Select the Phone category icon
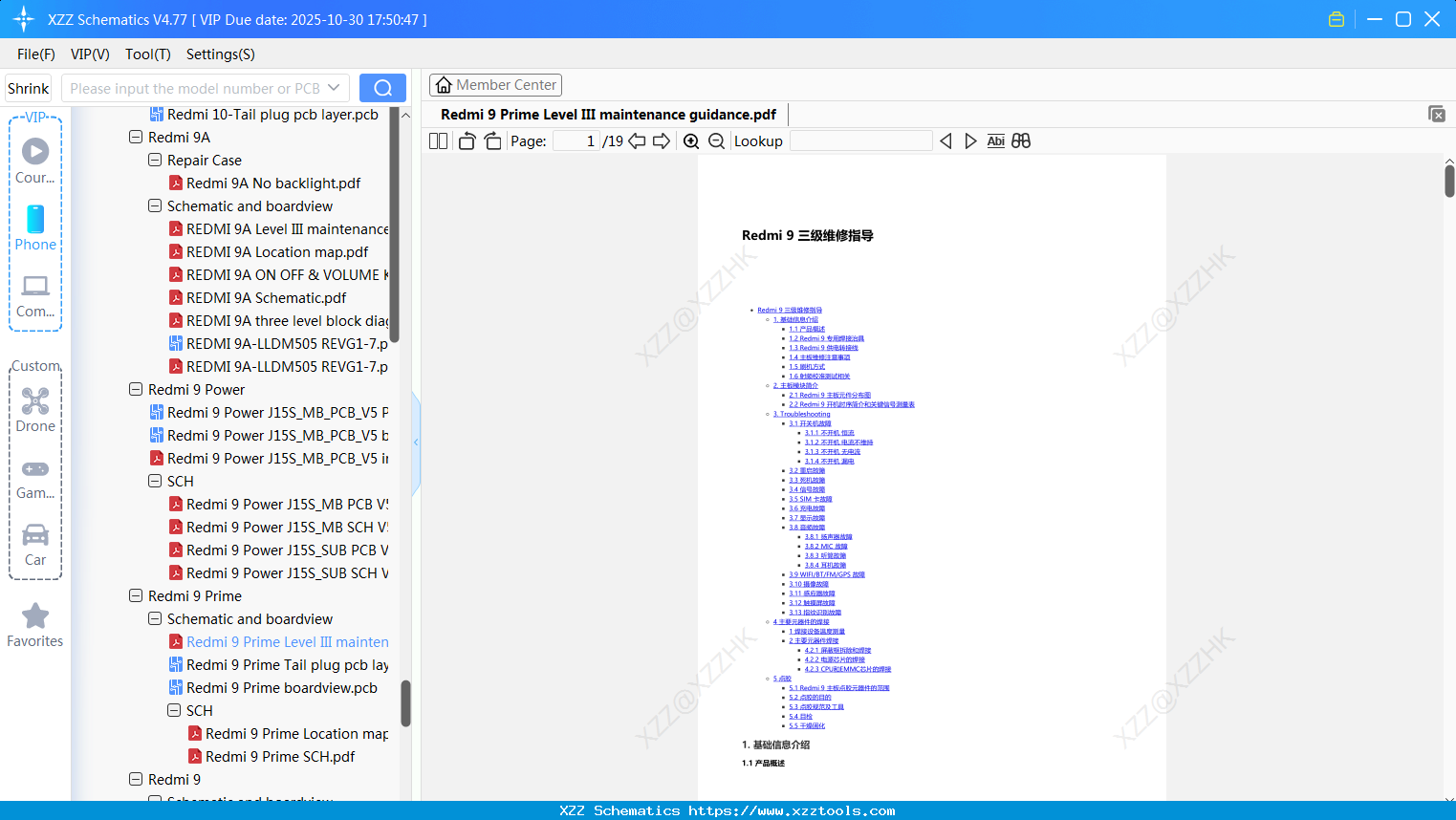Image resolution: width=1456 pixels, height=820 pixels. point(35,219)
